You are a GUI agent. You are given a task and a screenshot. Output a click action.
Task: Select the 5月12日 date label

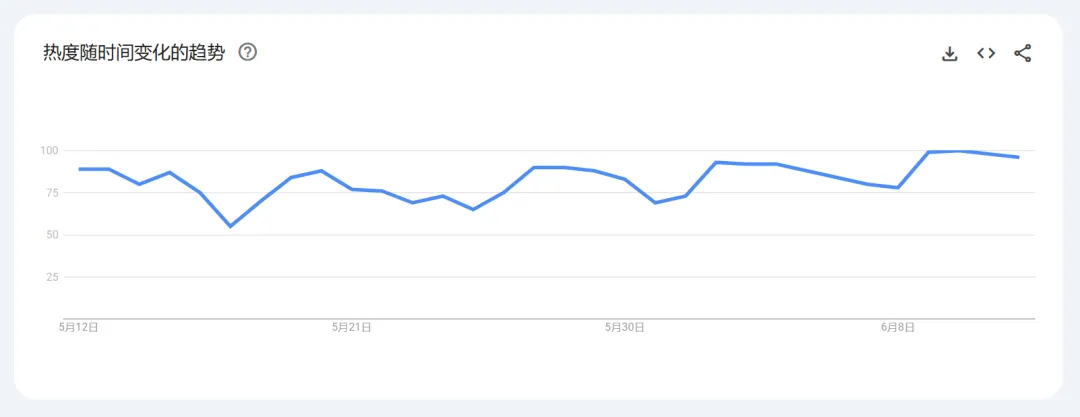[79, 328]
